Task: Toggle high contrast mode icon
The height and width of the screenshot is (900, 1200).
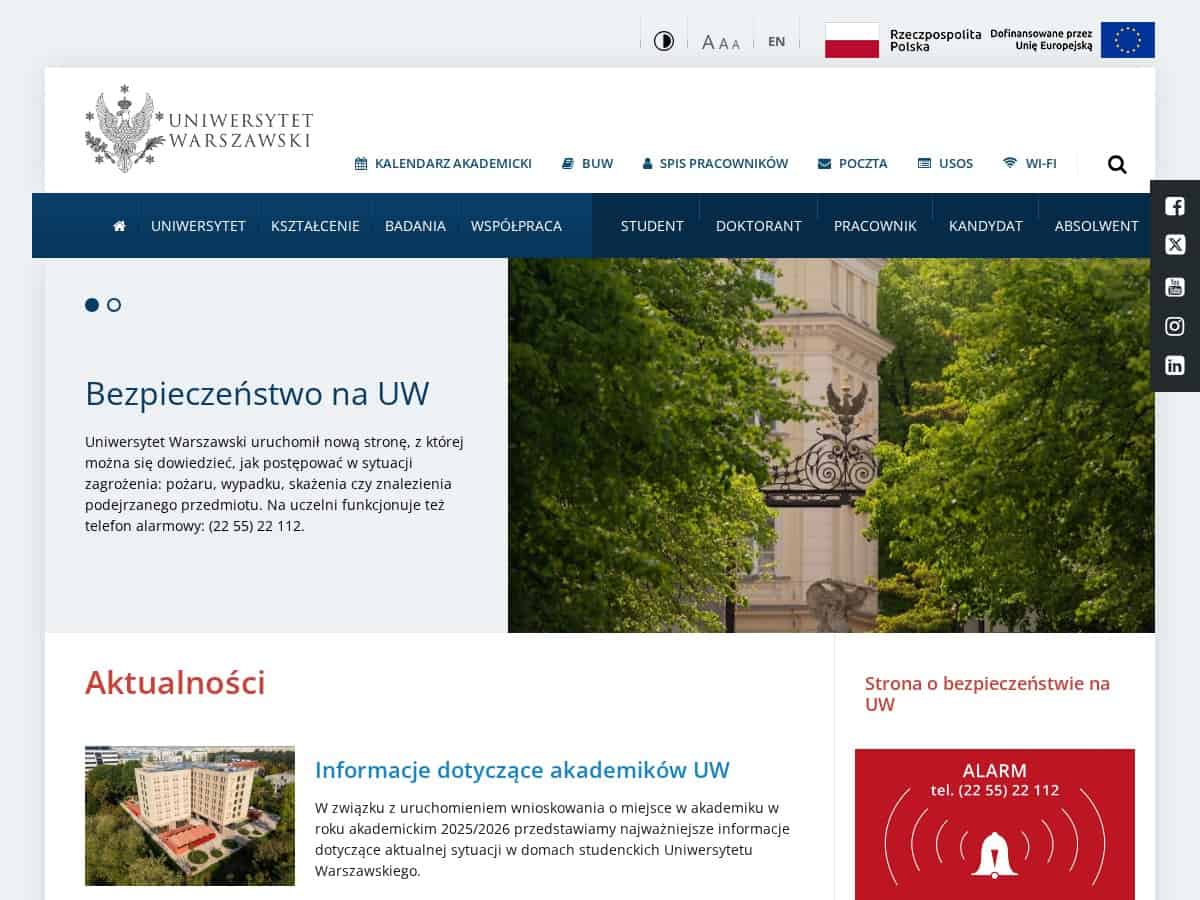Action: tap(664, 41)
